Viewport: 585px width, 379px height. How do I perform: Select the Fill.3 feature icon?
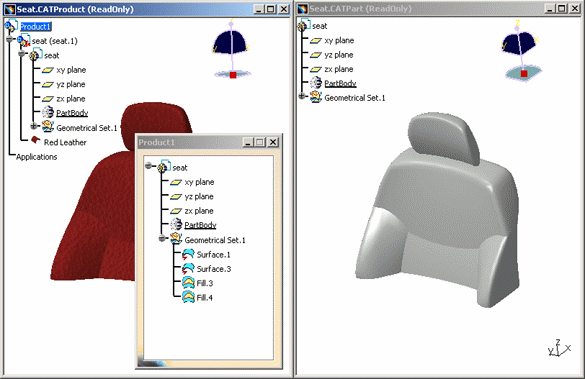188,283
